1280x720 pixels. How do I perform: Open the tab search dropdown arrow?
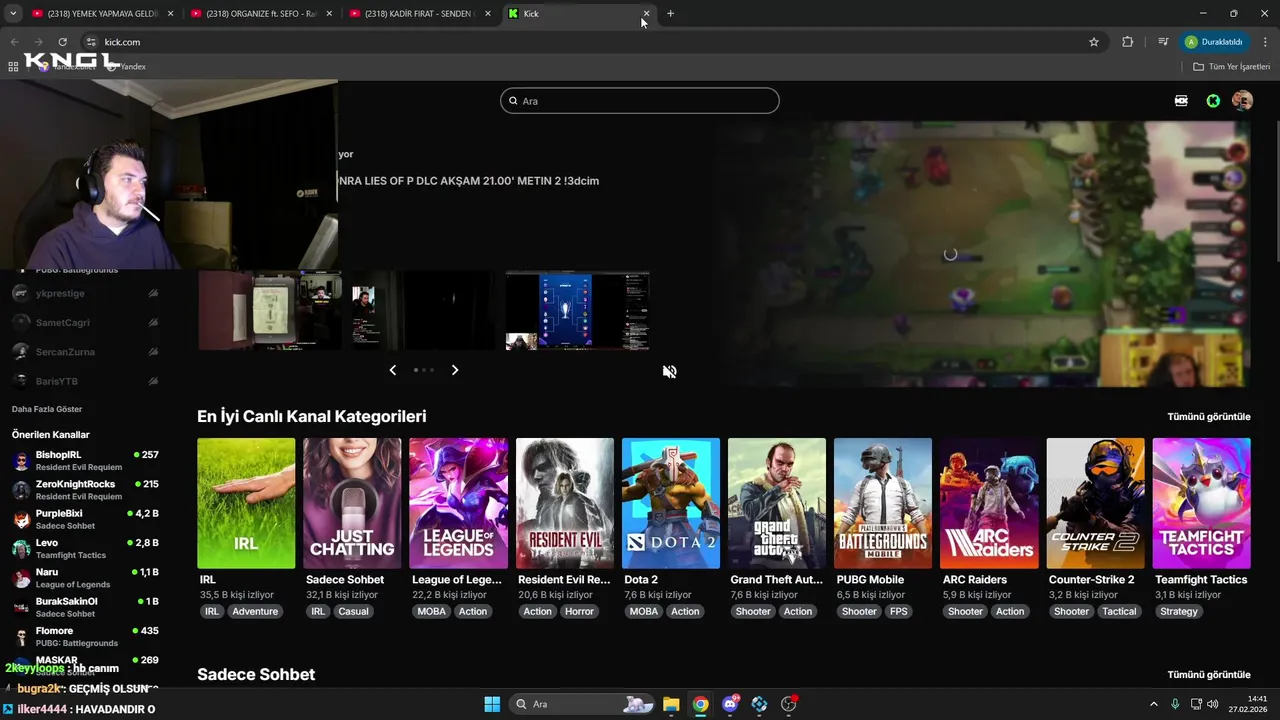[12, 14]
